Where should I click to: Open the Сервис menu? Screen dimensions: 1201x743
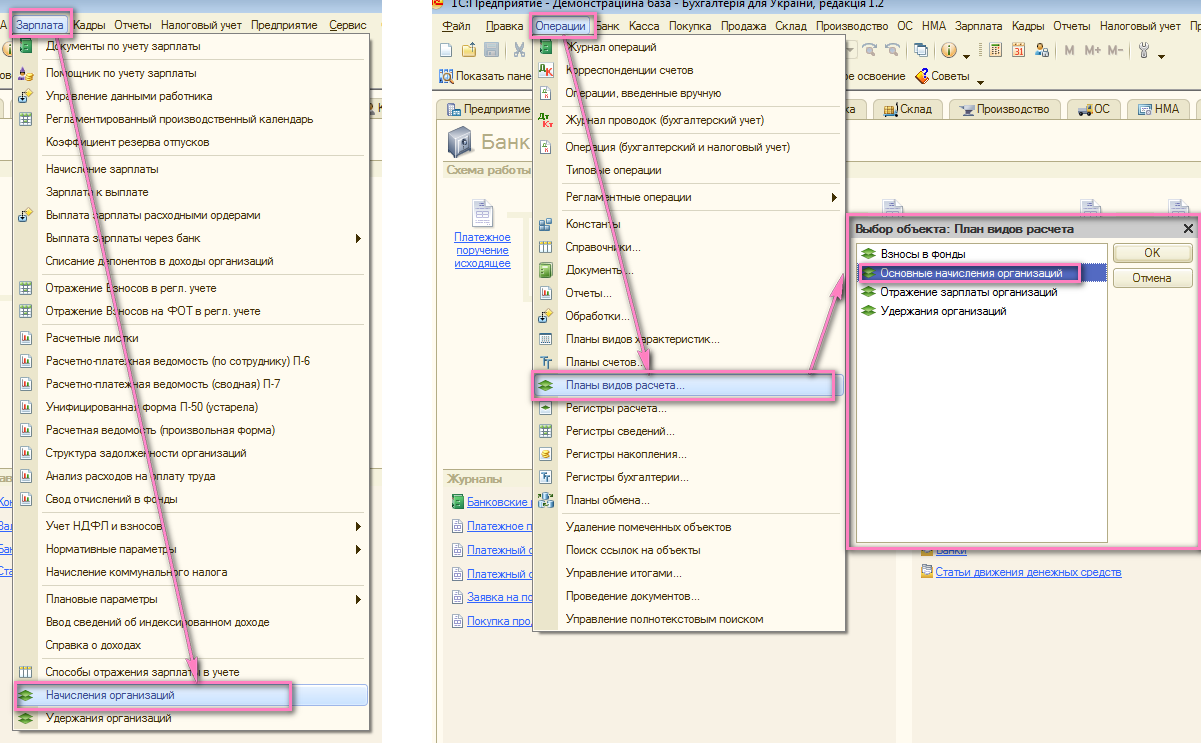(x=347, y=24)
